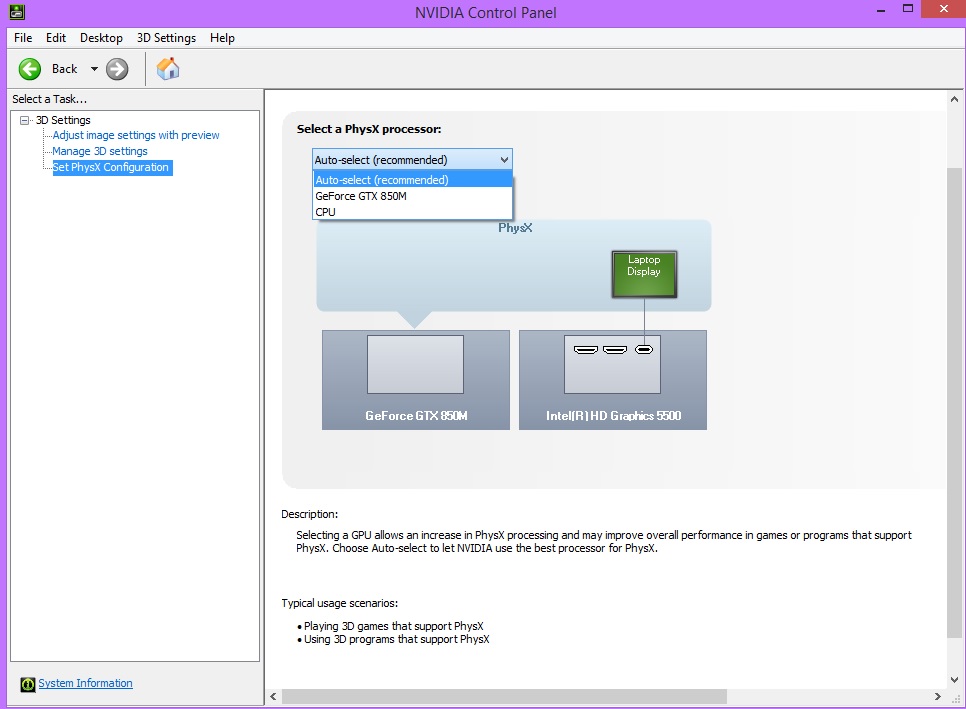The height and width of the screenshot is (709, 966).
Task: Click the NVIDIA Control Panel title bar icon
Action: 17,11
